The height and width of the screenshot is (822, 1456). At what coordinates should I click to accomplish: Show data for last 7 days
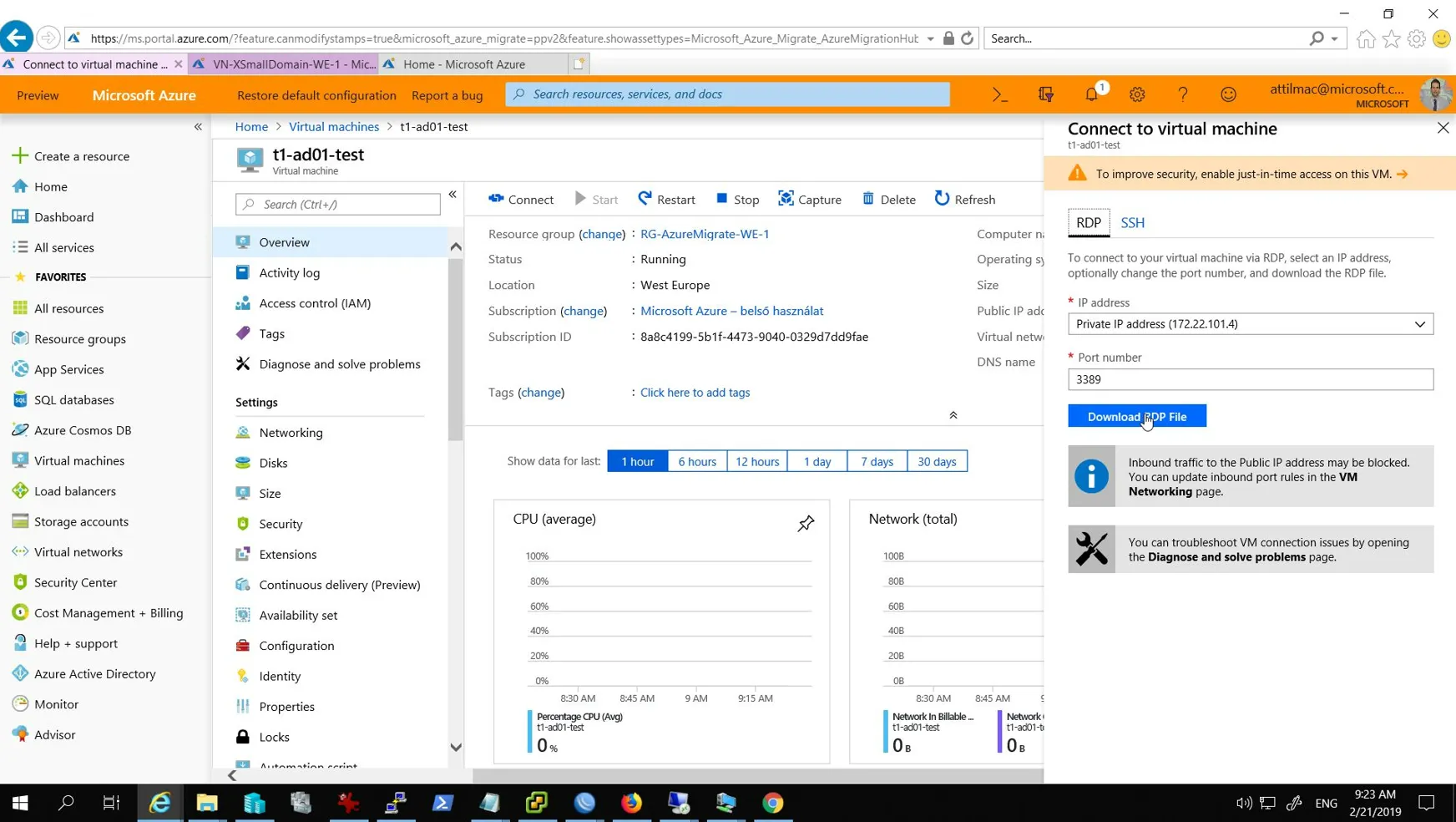click(x=877, y=461)
